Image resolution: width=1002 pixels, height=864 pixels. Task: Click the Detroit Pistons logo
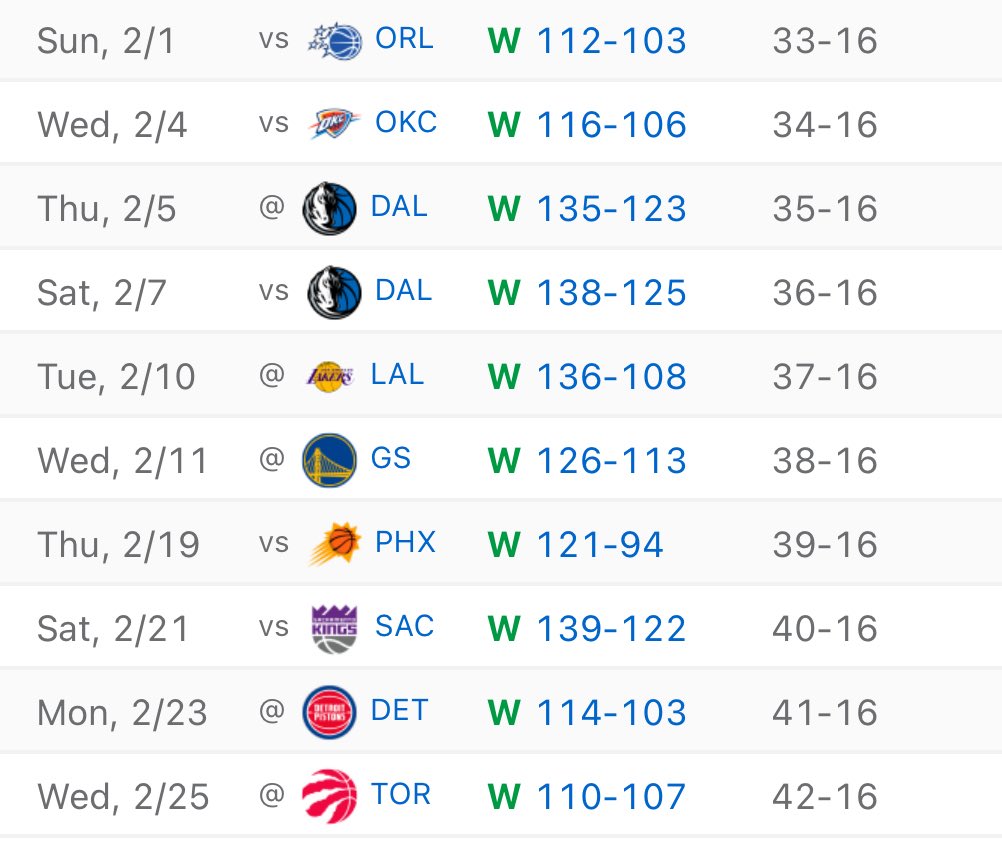tap(330, 713)
